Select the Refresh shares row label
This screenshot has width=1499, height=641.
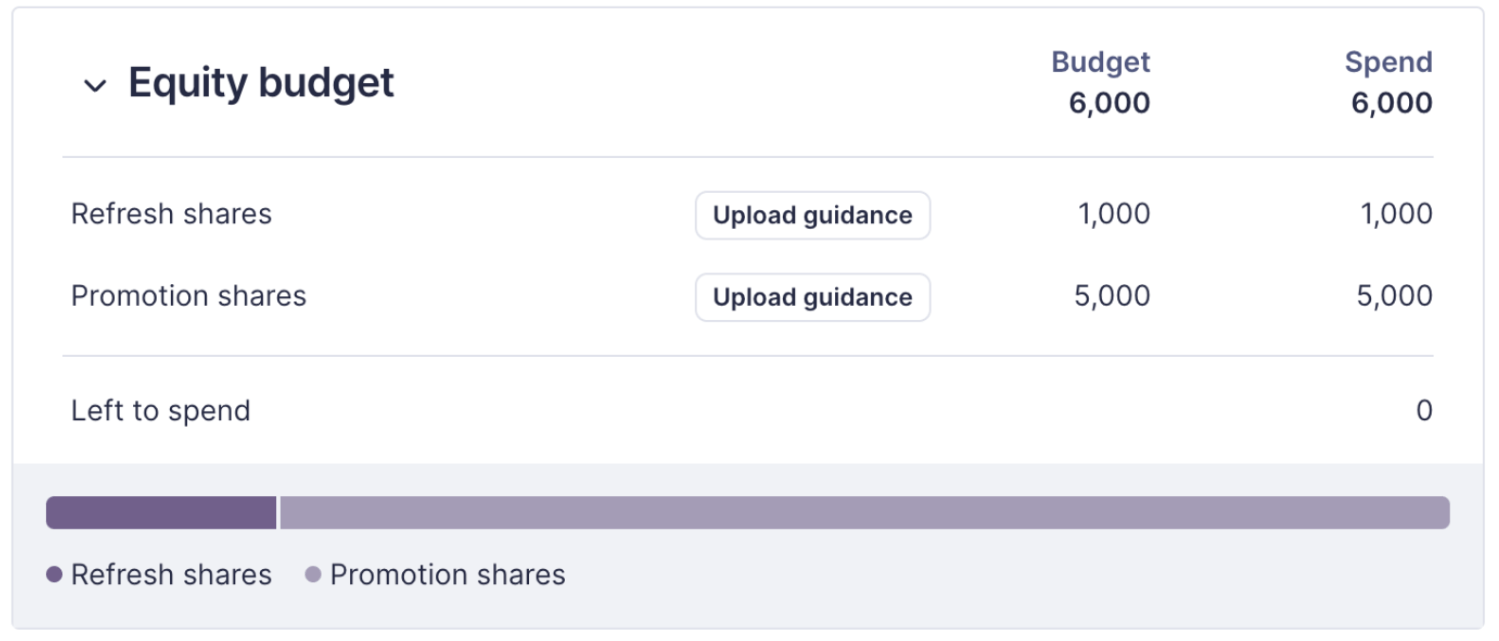pyautogui.click(x=171, y=214)
